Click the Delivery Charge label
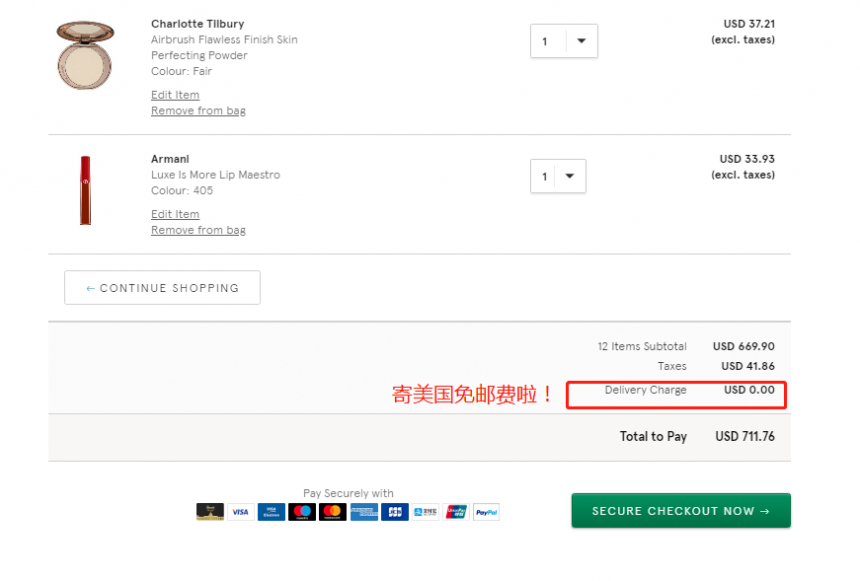The image size is (860, 581). pyautogui.click(x=646, y=390)
